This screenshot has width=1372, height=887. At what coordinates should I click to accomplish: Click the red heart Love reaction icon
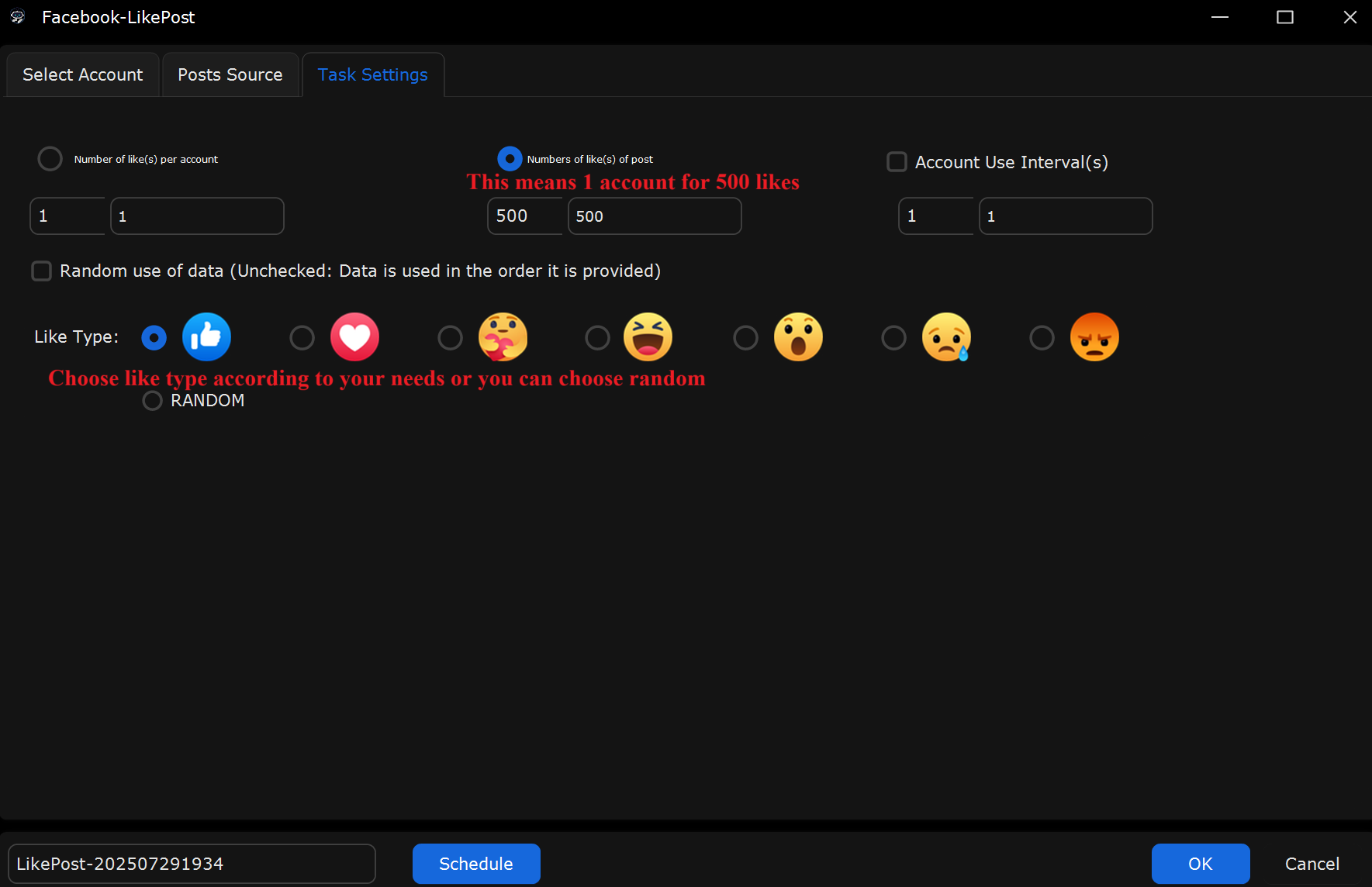point(354,337)
